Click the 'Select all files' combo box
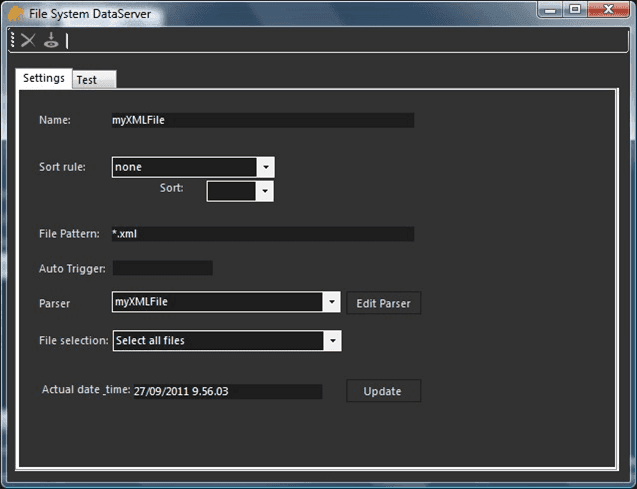 pos(227,340)
